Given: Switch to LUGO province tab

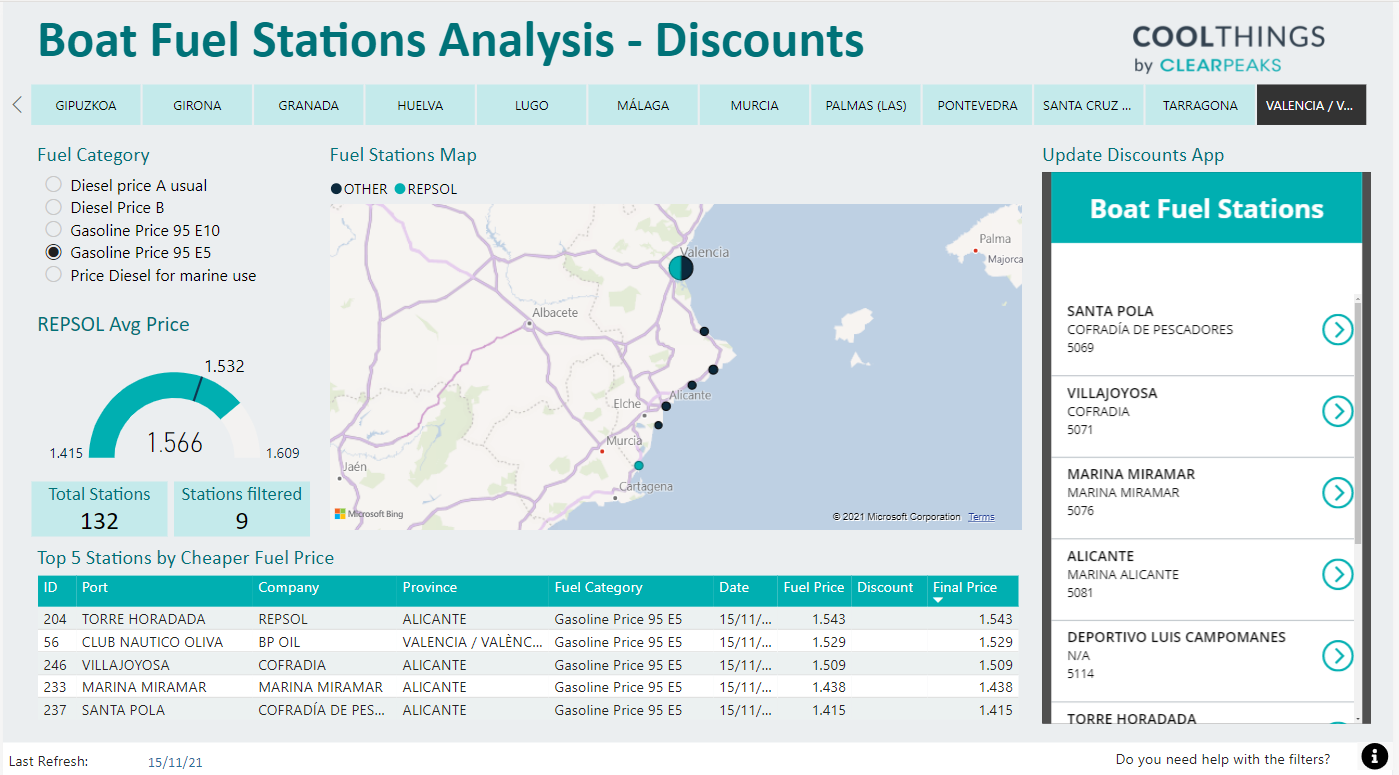Looking at the screenshot, I should 532,105.
